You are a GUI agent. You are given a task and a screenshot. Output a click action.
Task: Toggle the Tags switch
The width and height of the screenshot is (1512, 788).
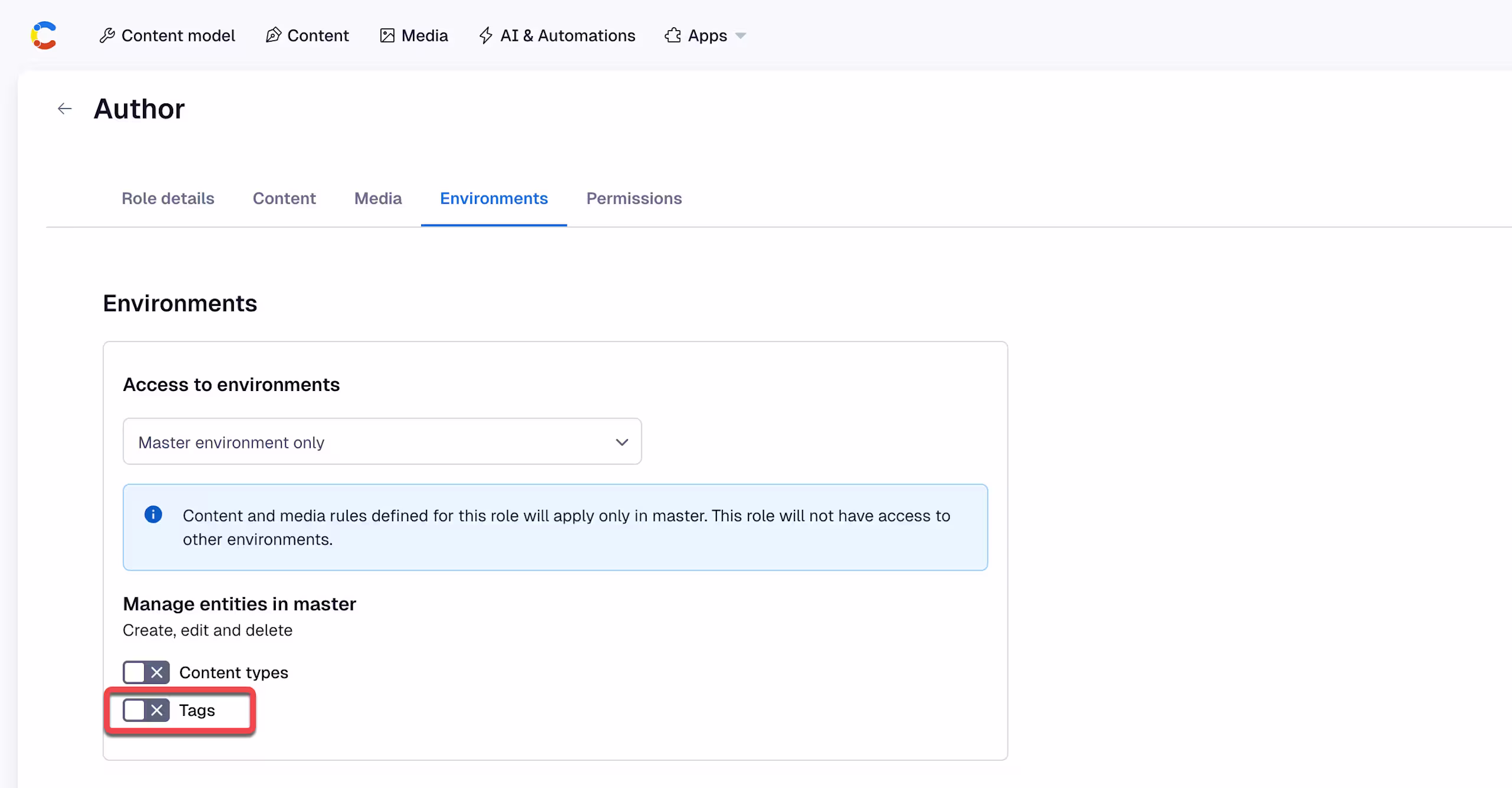146,710
